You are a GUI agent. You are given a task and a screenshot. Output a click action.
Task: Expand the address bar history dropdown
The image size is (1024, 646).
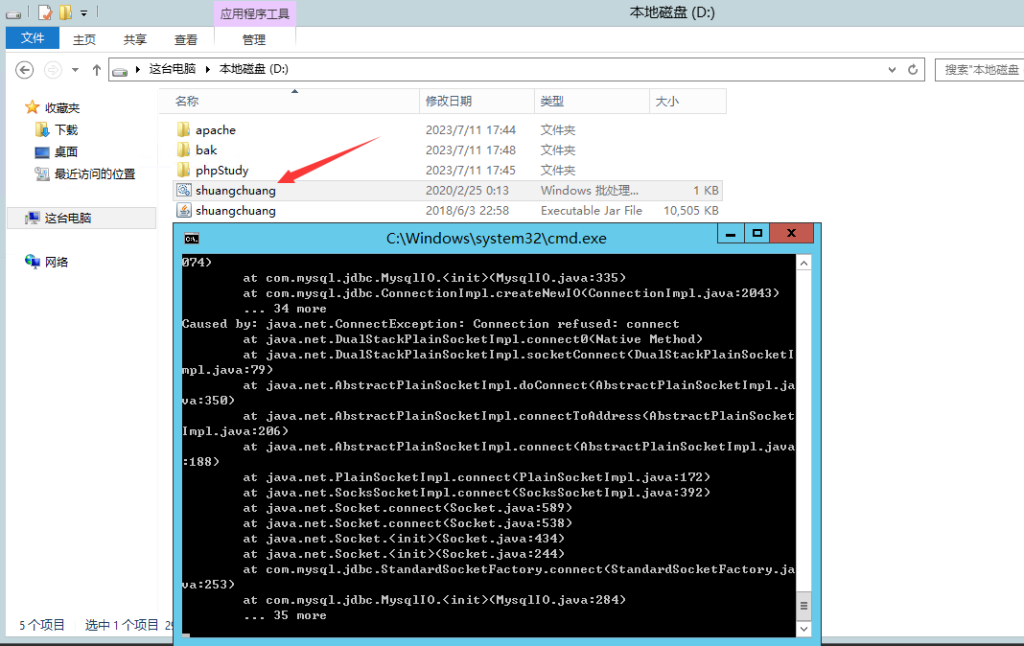click(892, 70)
